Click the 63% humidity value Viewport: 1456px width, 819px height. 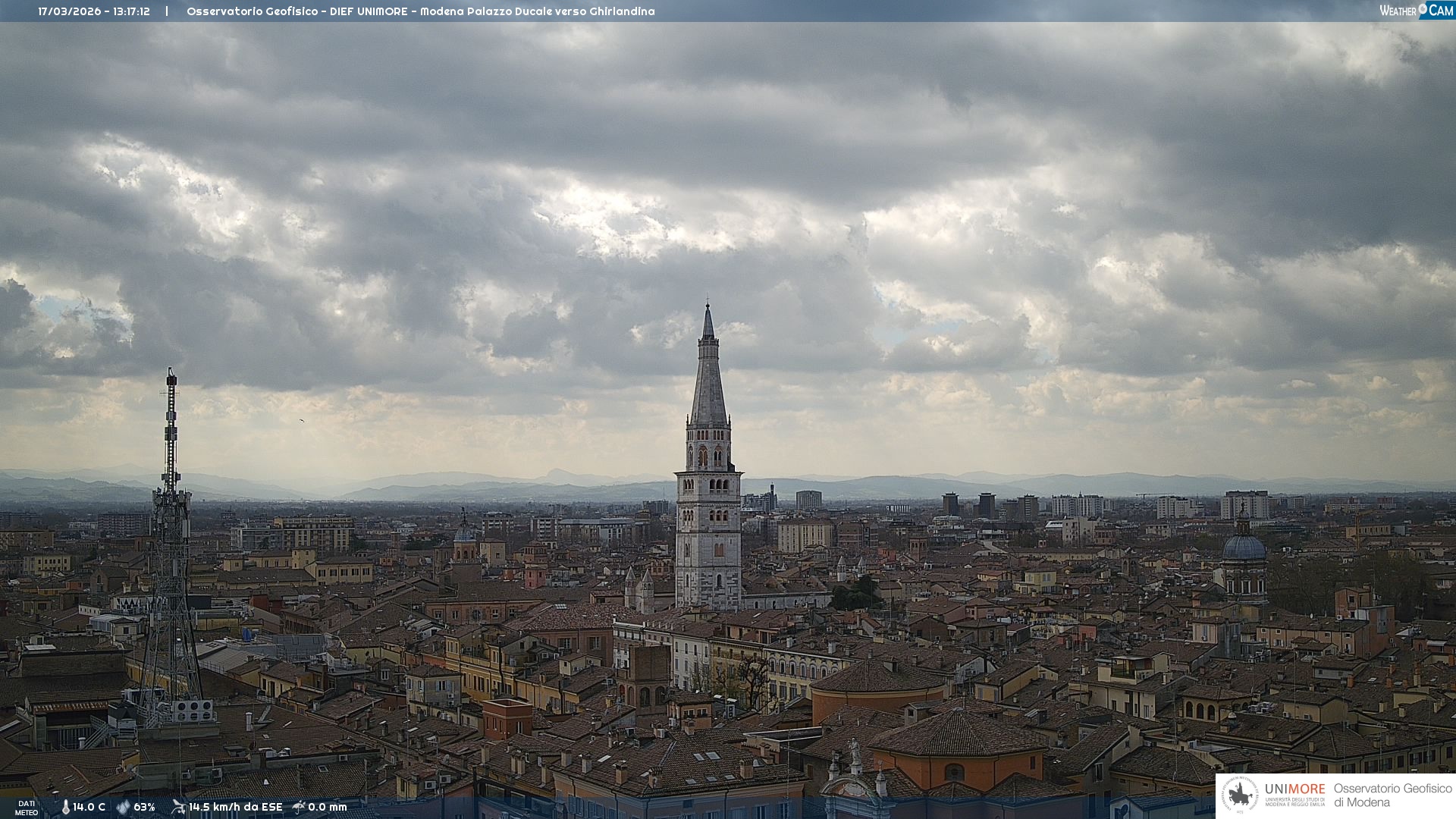(144, 807)
